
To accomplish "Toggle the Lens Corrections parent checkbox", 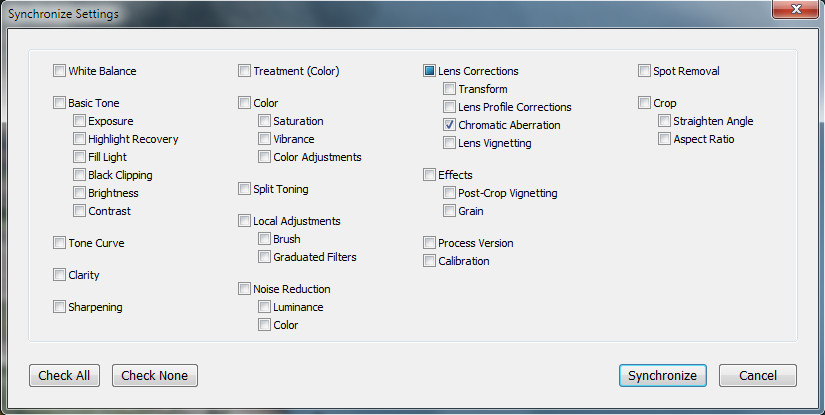I will [429, 70].
